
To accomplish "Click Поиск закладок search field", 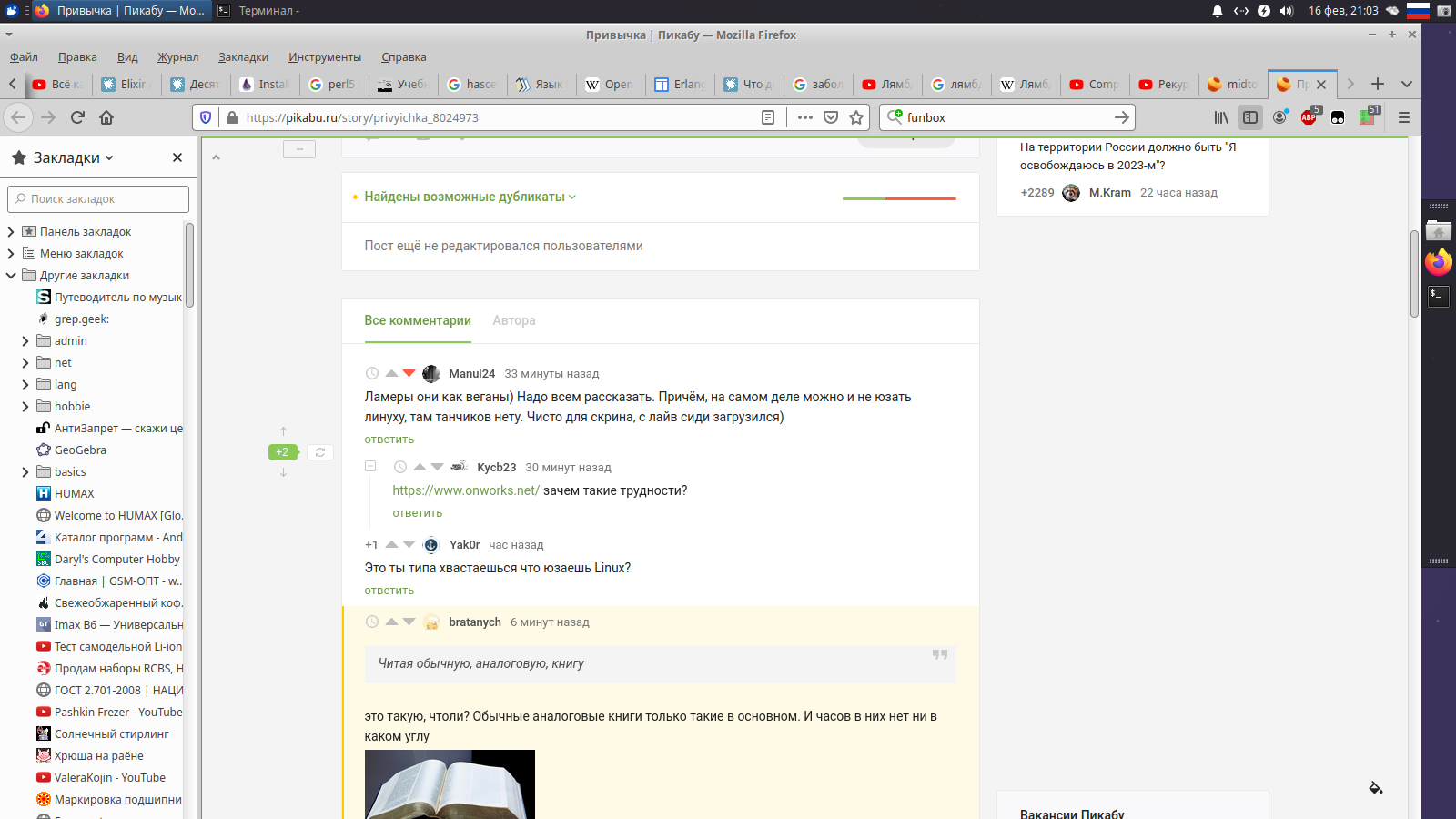I will (x=98, y=198).
